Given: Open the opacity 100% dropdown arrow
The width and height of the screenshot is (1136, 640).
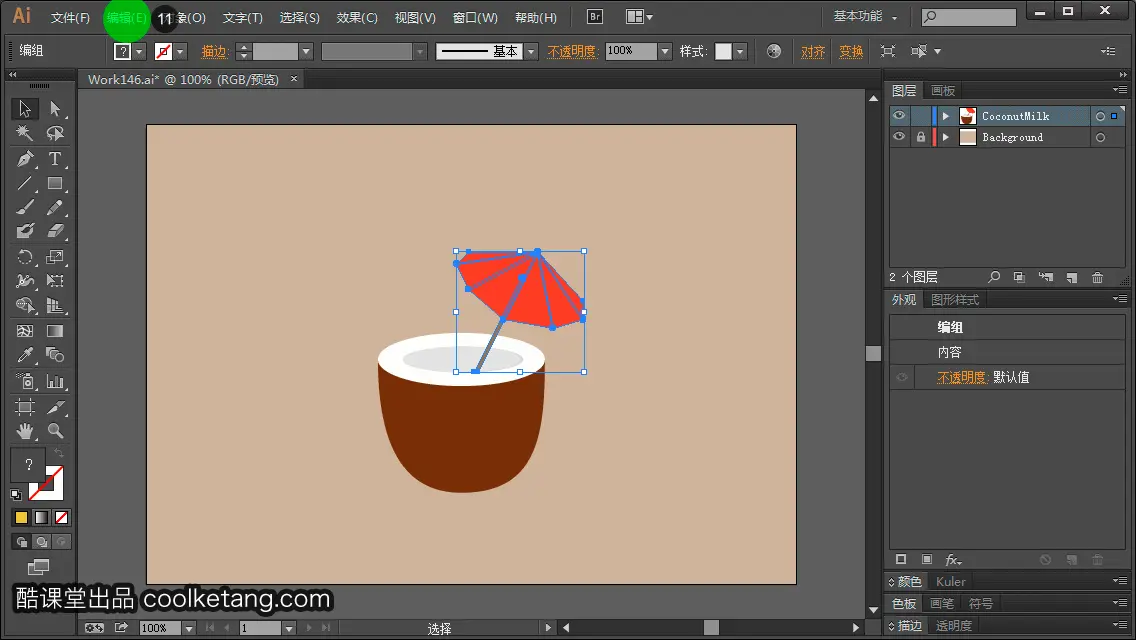Looking at the screenshot, I should click(x=665, y=51).
